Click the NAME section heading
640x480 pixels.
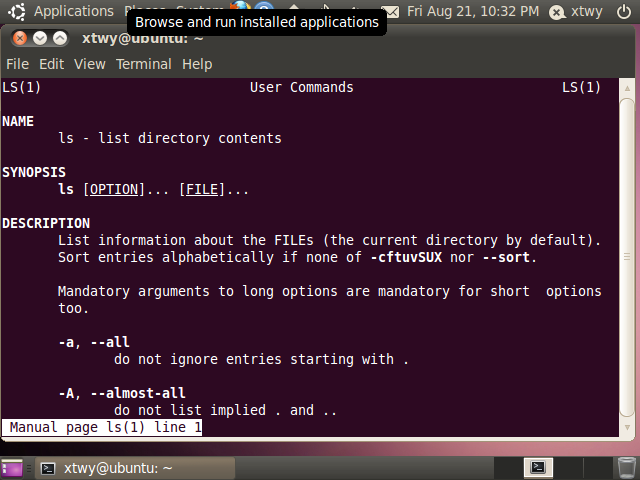pyautogui.click(x=18, y=121)
